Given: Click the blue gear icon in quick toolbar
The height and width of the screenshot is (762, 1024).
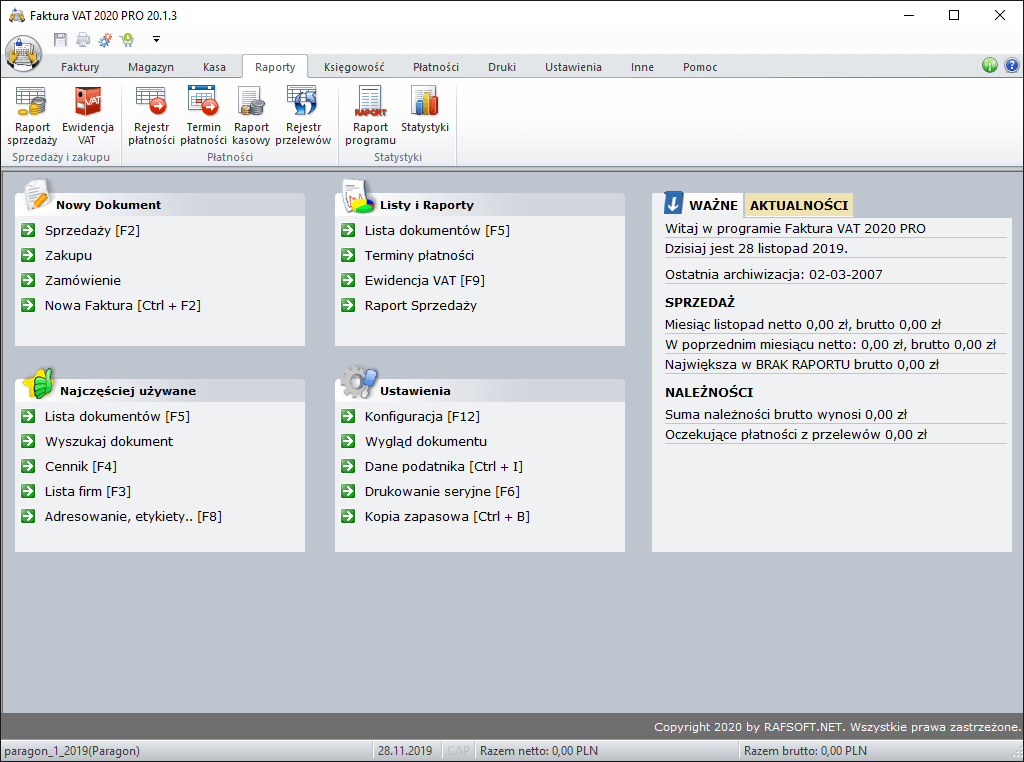Looking at the screenshot, I should pyautogui.click(x=105, y=40).
